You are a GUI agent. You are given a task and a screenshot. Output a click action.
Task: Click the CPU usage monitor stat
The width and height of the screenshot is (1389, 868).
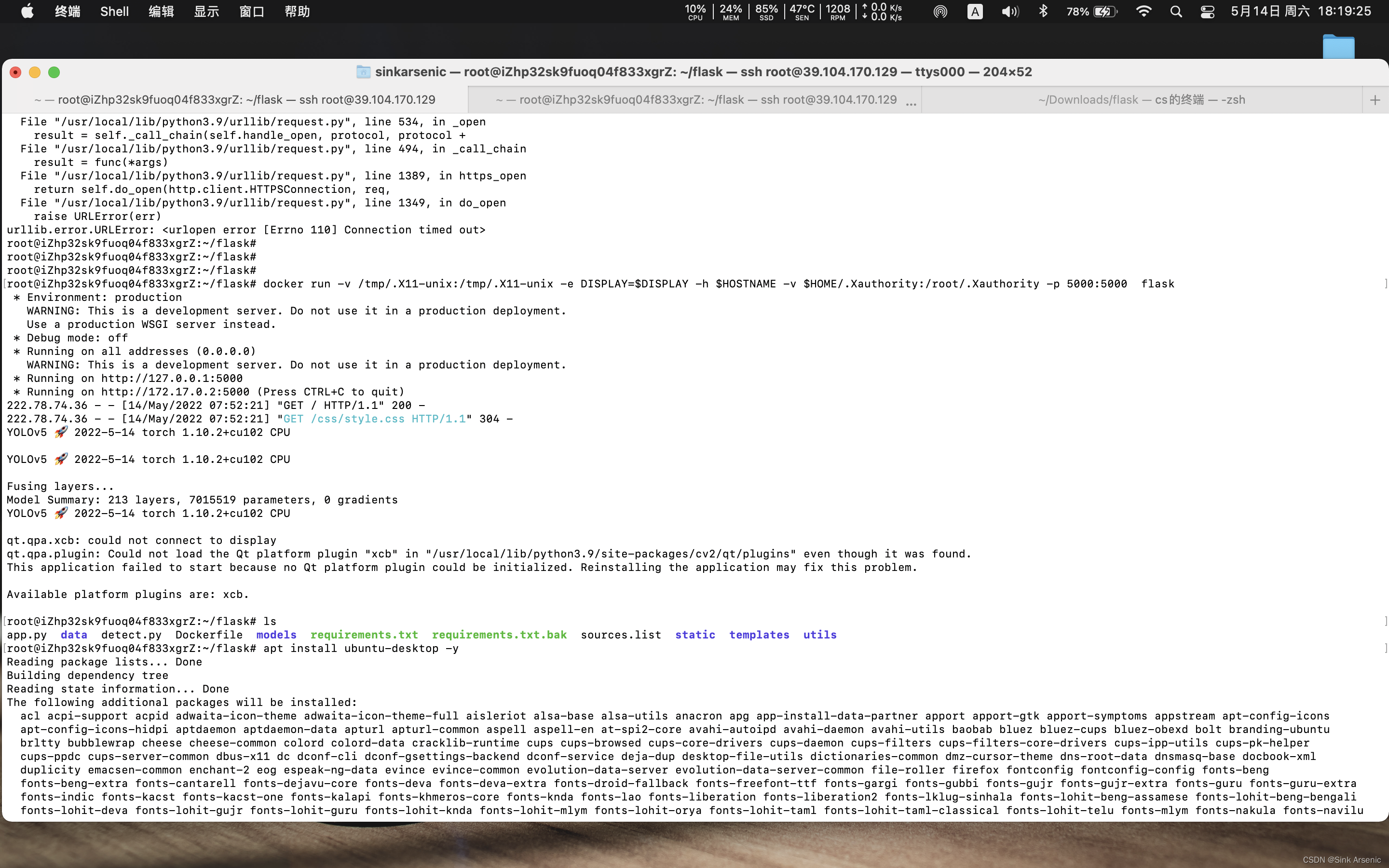click(x=694, y=12)
